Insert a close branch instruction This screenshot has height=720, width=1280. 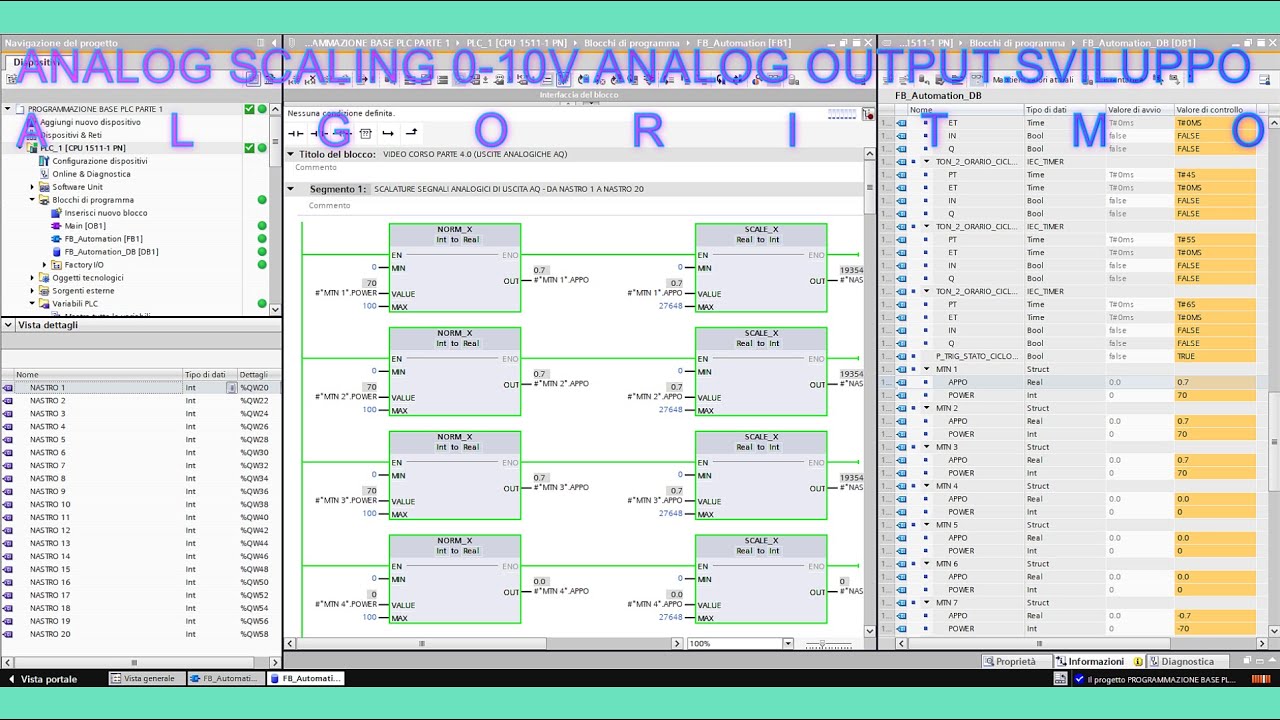pyautogui.click(x=411, y=133)
